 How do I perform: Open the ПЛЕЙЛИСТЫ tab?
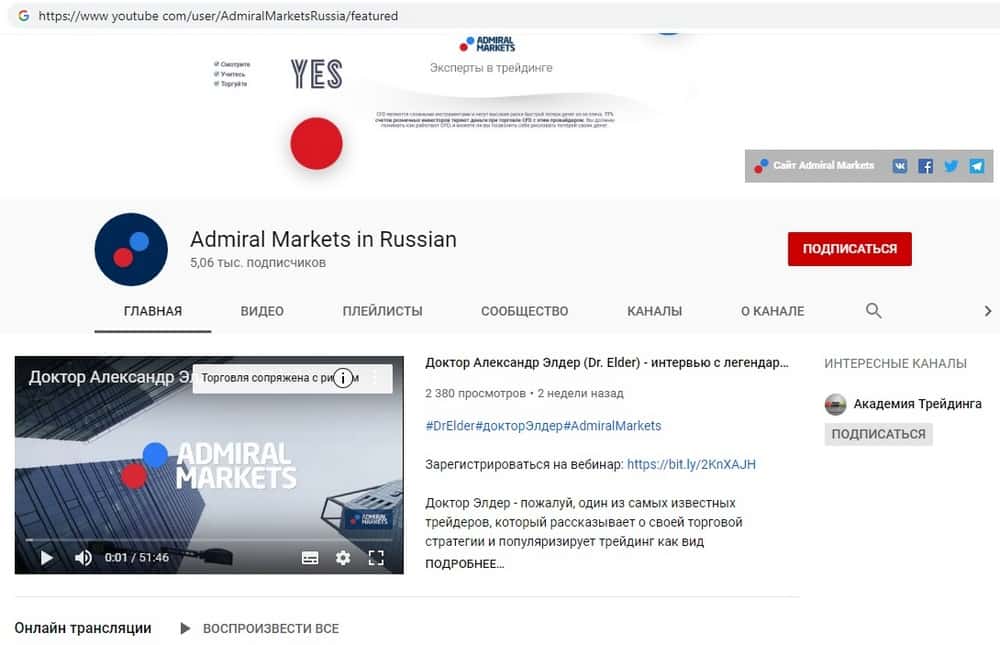[382, 311]
